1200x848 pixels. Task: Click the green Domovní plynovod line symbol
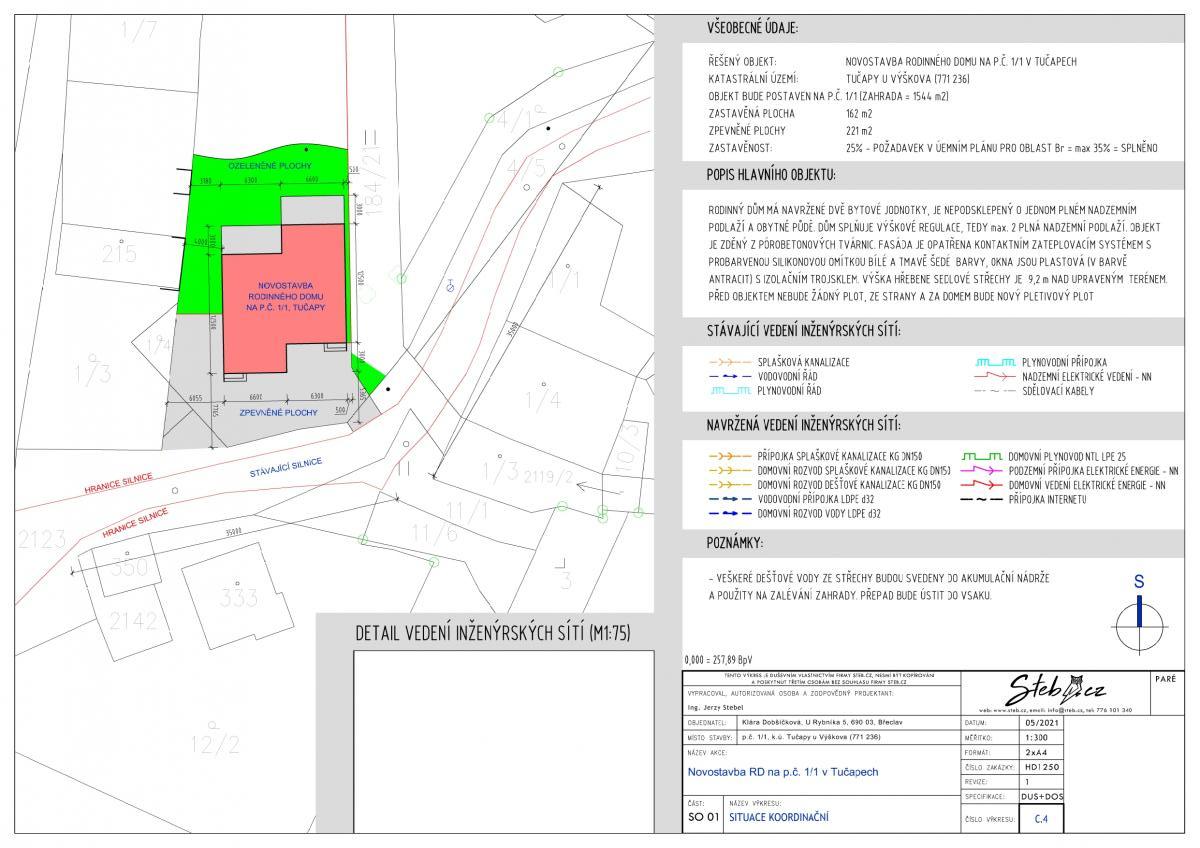point(982,455)
